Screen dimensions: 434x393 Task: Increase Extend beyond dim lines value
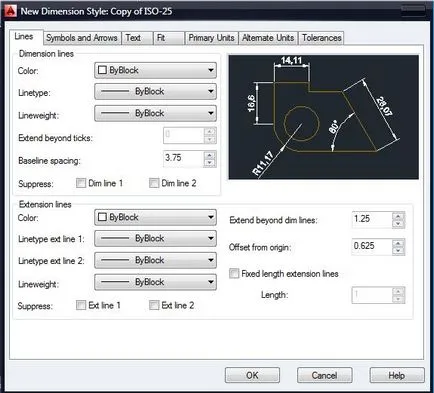click(x=398, y=216)
